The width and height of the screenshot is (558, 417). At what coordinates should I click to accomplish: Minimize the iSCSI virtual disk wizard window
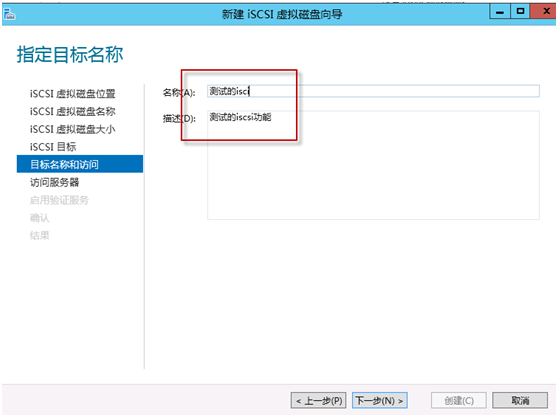[x=500, y=12]
